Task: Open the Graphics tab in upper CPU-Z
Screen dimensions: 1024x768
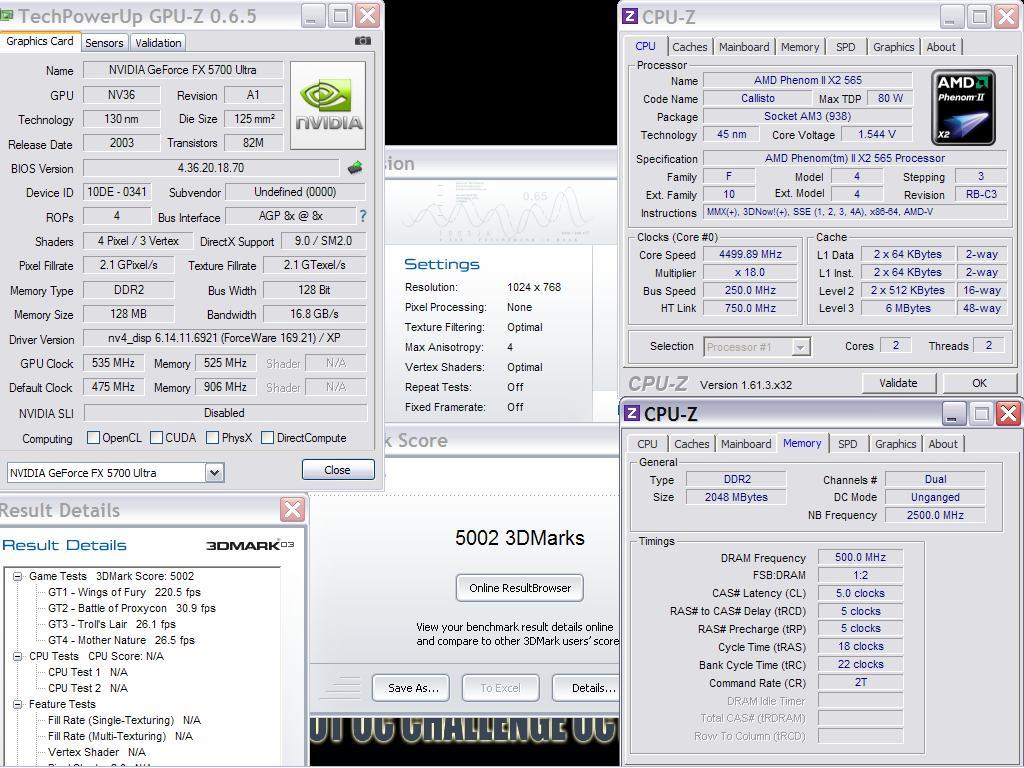Action: coord(893,47)
